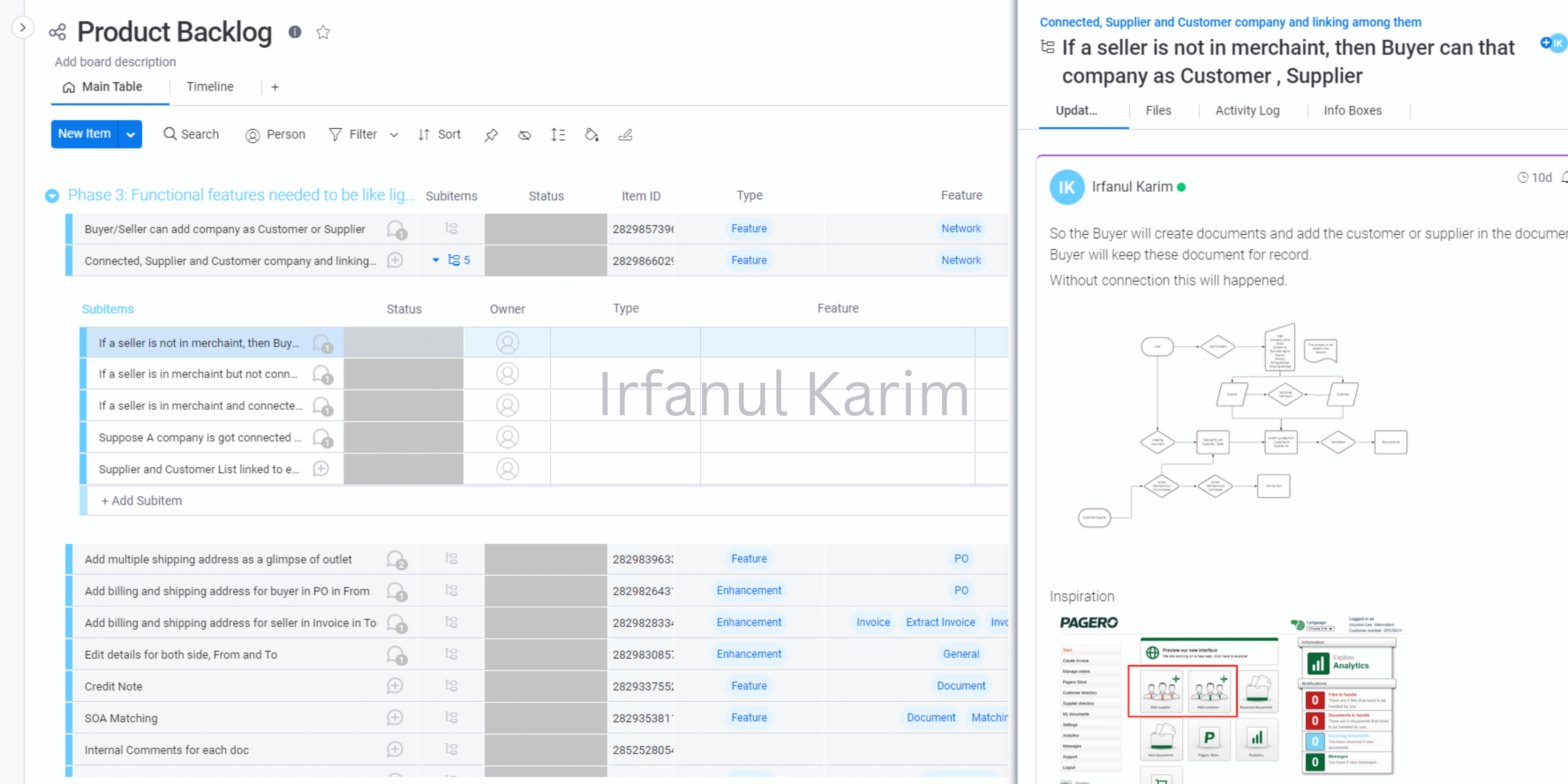This screenshot has height=784, width=1568.
Task: Open Feature type tag in Buyer/Seller row
Action: click(749, 229)
